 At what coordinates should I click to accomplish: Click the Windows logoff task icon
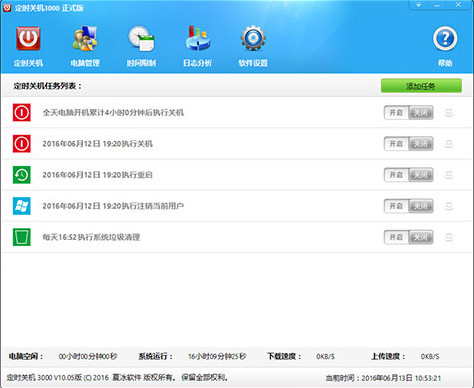point(22,206)
